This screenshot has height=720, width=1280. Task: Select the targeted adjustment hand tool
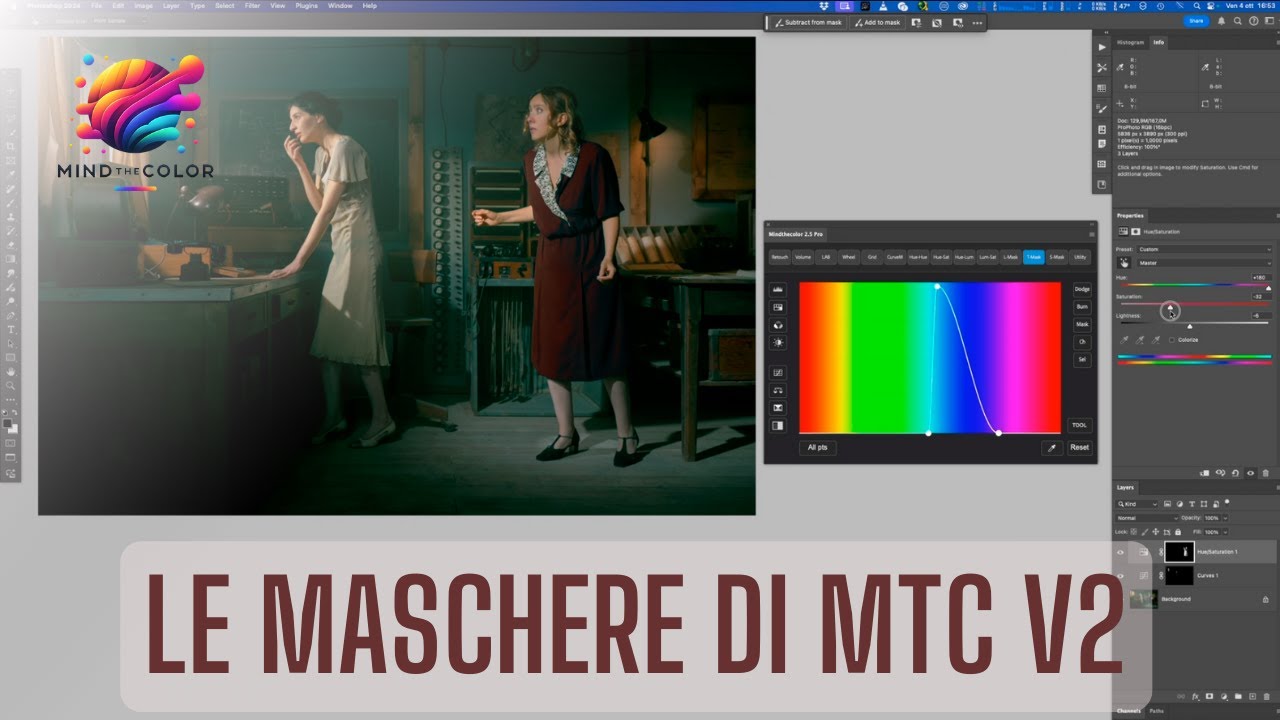(1125, 263)
